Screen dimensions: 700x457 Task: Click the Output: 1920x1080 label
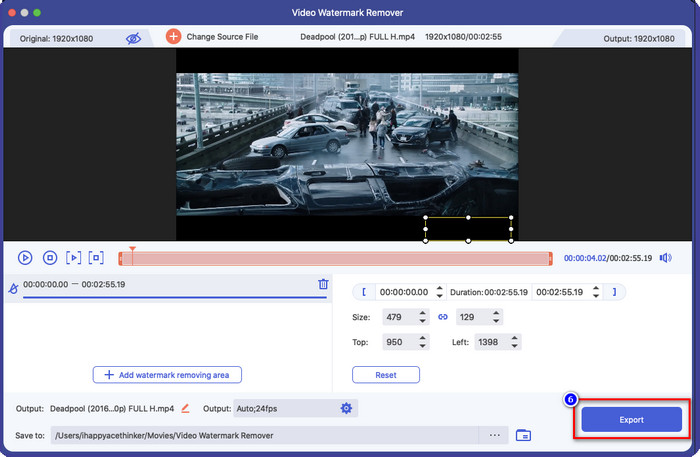click(x=639, y=38)
